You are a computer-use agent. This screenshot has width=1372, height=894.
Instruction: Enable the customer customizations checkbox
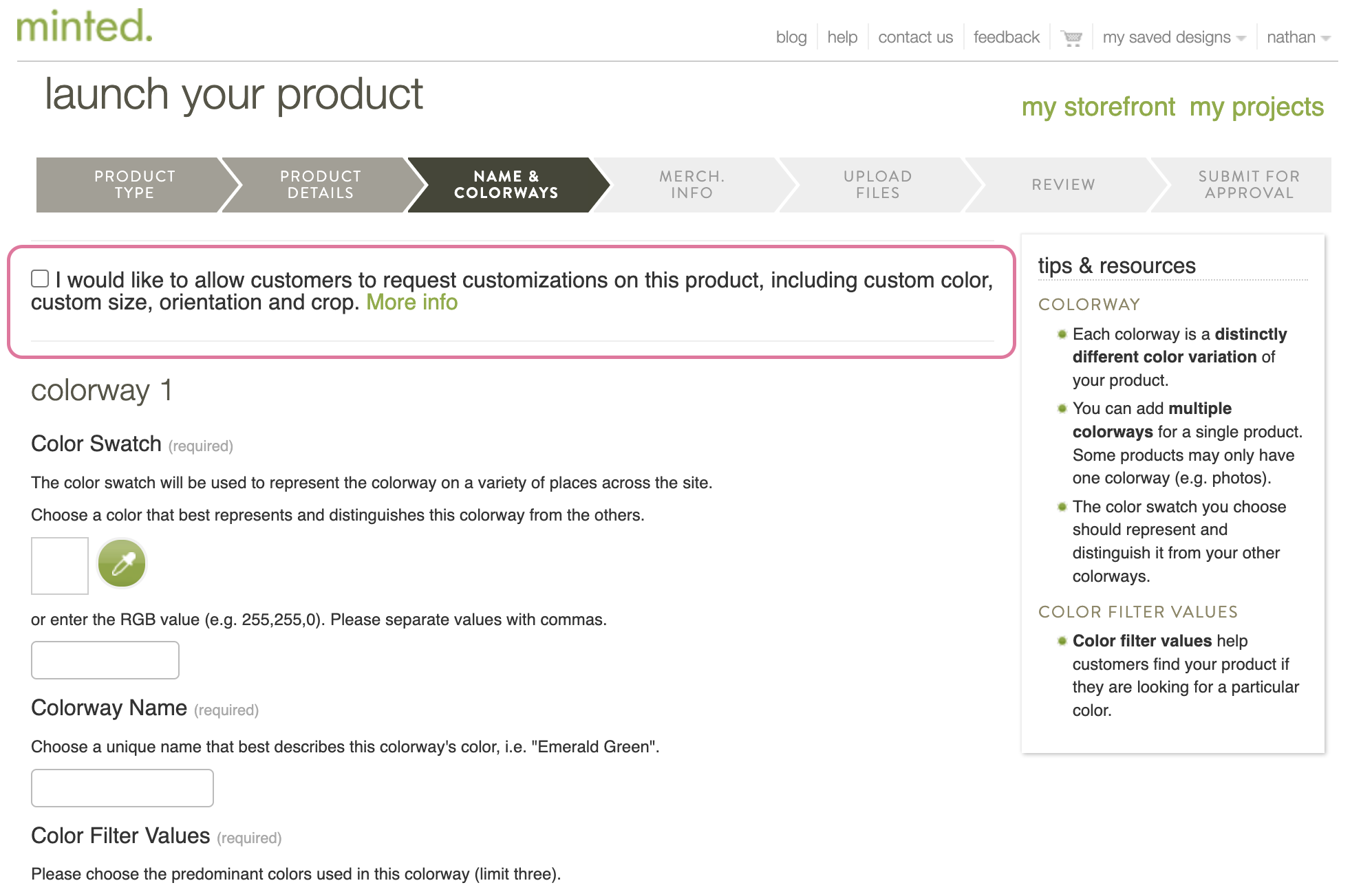(x=40, y=279)
